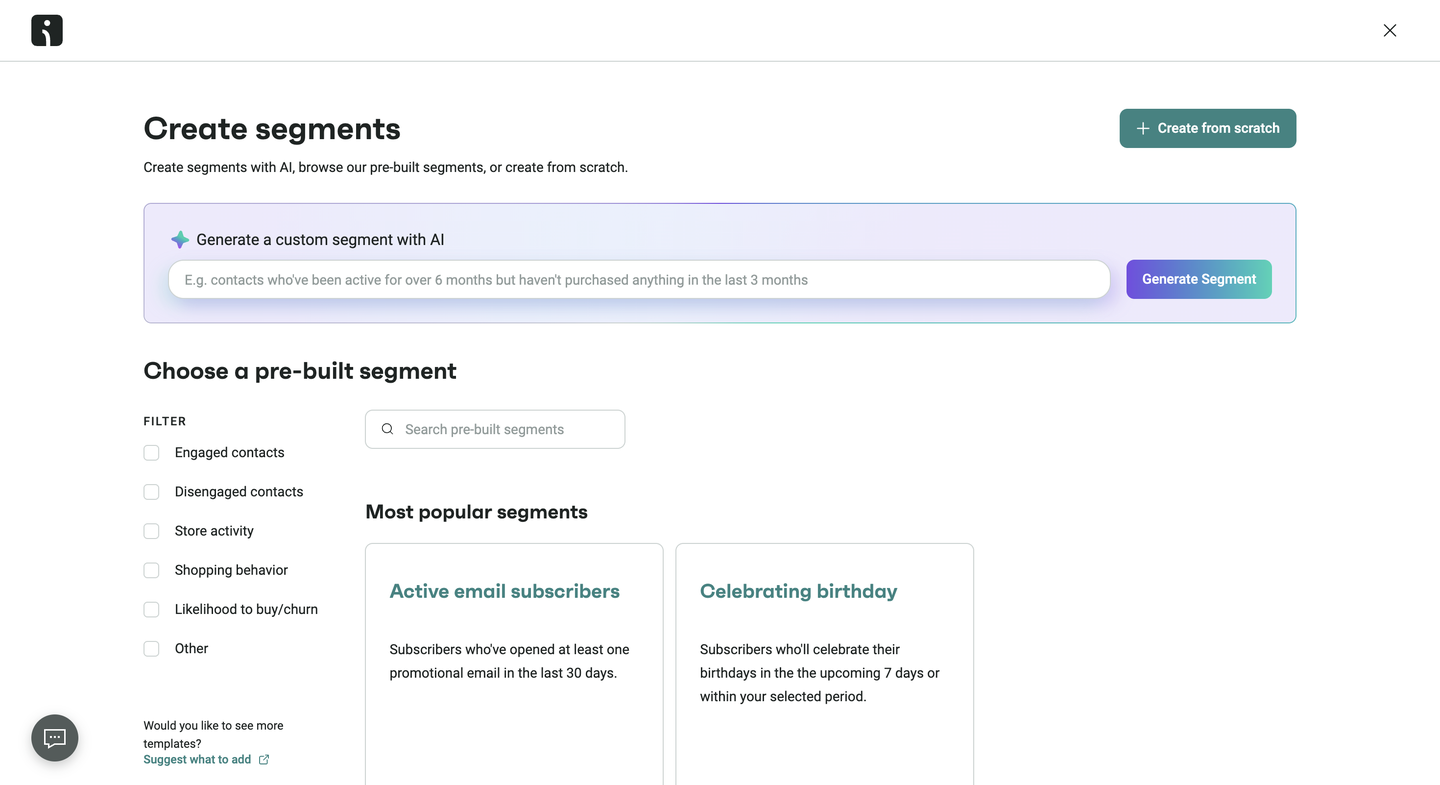Click into Search pre-built segments field
Image resolution: width=1440 pixels, height=785 pixels.
[x=495, y=429]
